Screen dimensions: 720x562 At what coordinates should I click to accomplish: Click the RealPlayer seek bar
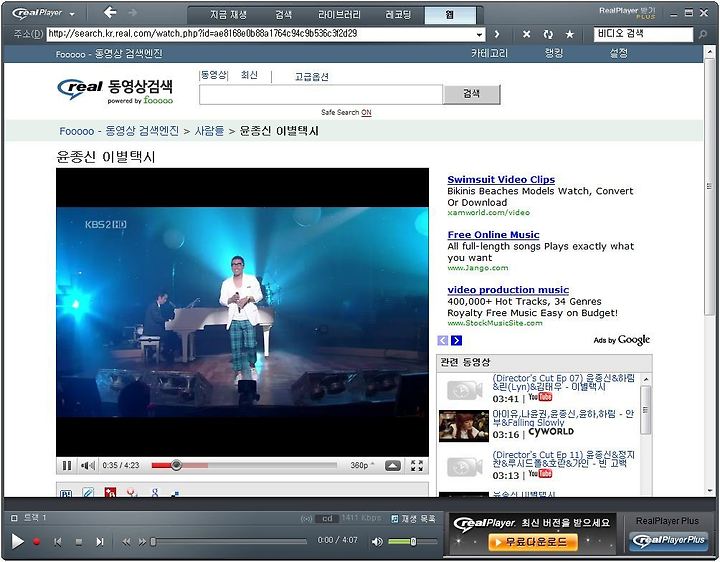pyautogui.click(x=229, y=542)
